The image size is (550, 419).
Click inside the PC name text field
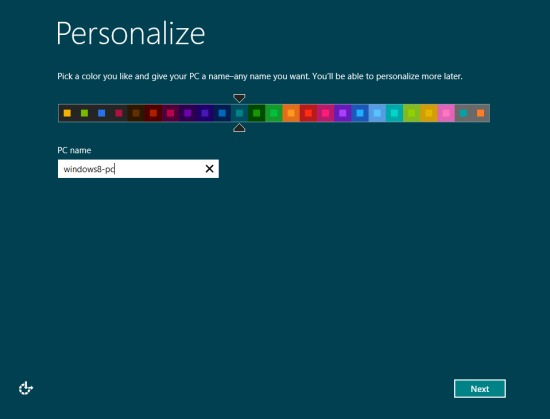[x=138, y=169]
